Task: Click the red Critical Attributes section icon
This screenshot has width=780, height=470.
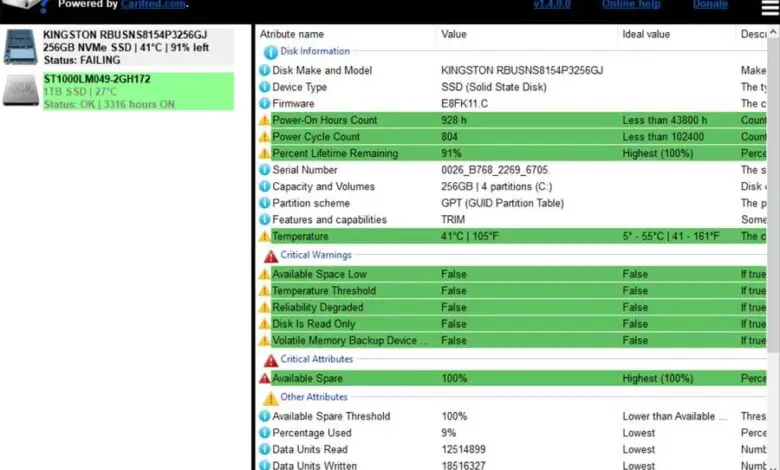Action: 271,360
